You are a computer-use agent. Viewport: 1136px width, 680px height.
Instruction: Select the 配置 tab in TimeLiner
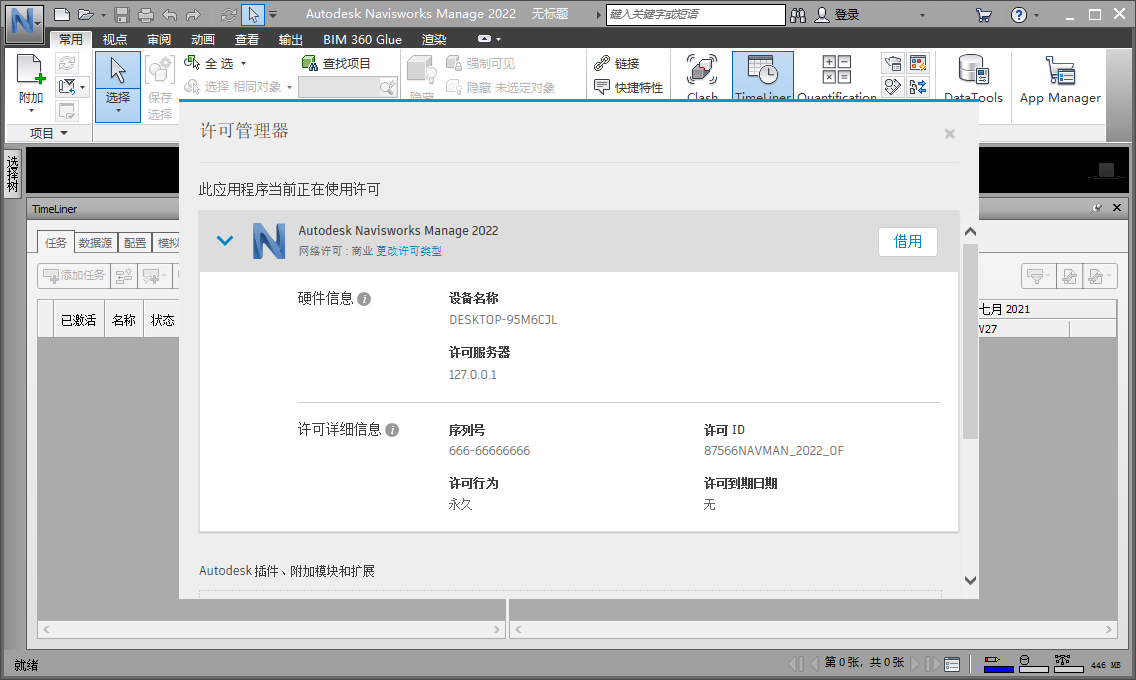pos(135,243)
